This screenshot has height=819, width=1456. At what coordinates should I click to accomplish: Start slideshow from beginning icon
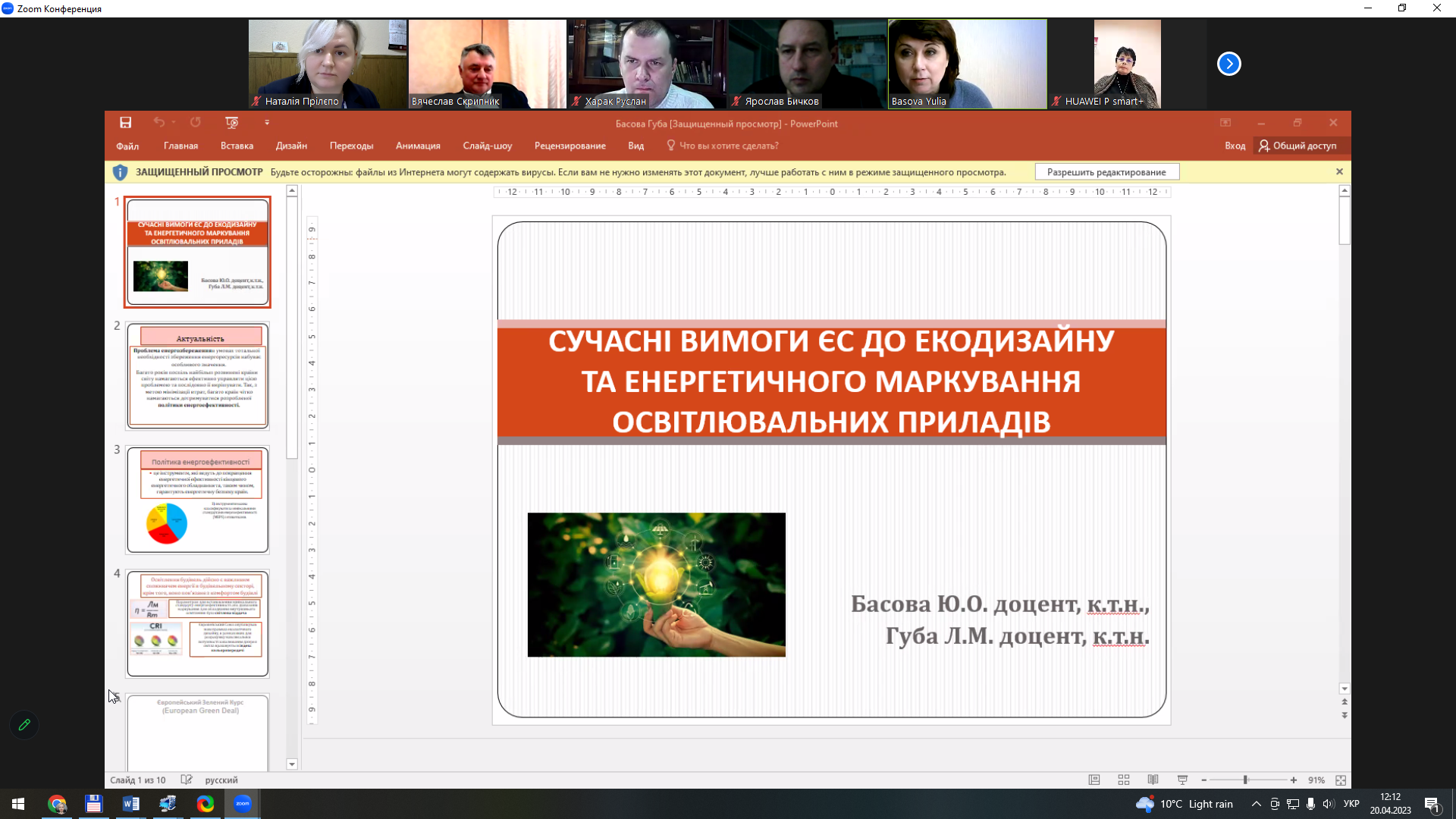coord(232,122)
